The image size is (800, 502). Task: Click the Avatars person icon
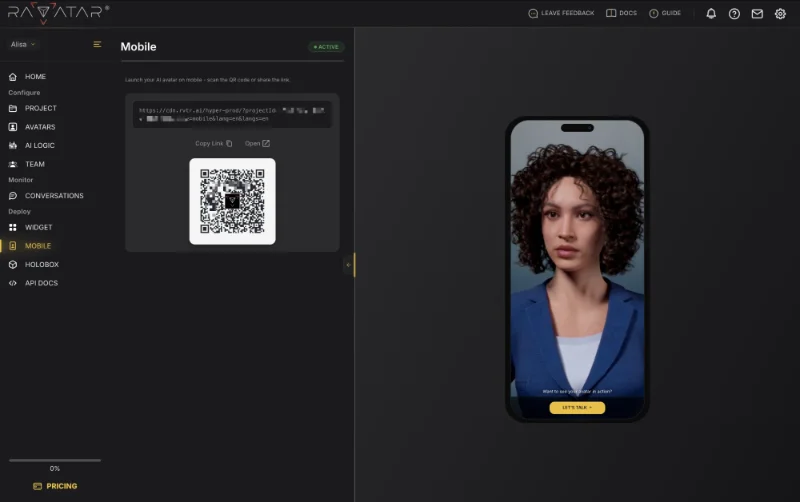point(13,127)
